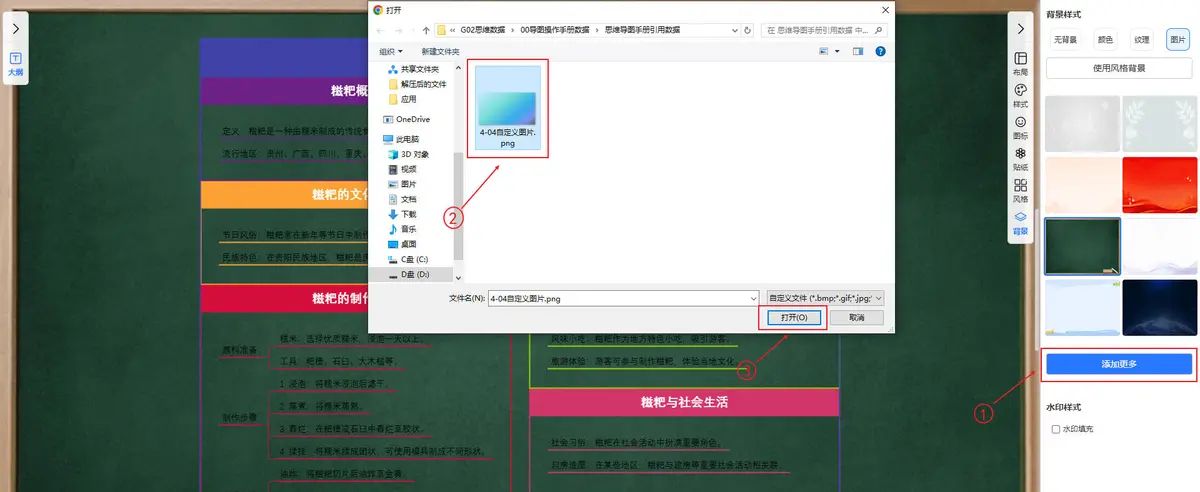The height and width of the screenshot is (492, 1200).
Task: Open the 图标 emoji icon panel
Action: pyautogui.click(x=1020, y=126)
